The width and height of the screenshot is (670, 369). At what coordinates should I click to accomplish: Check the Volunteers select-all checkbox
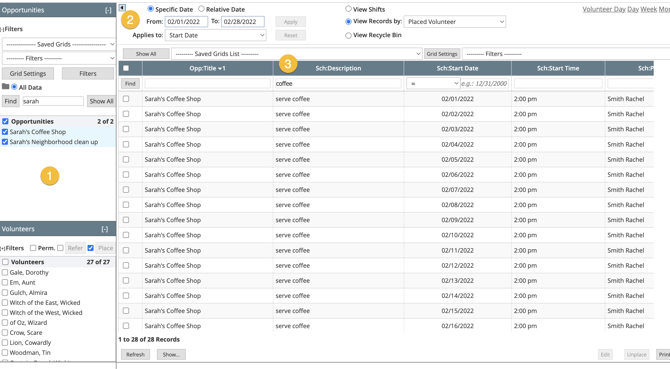(5, 262)
